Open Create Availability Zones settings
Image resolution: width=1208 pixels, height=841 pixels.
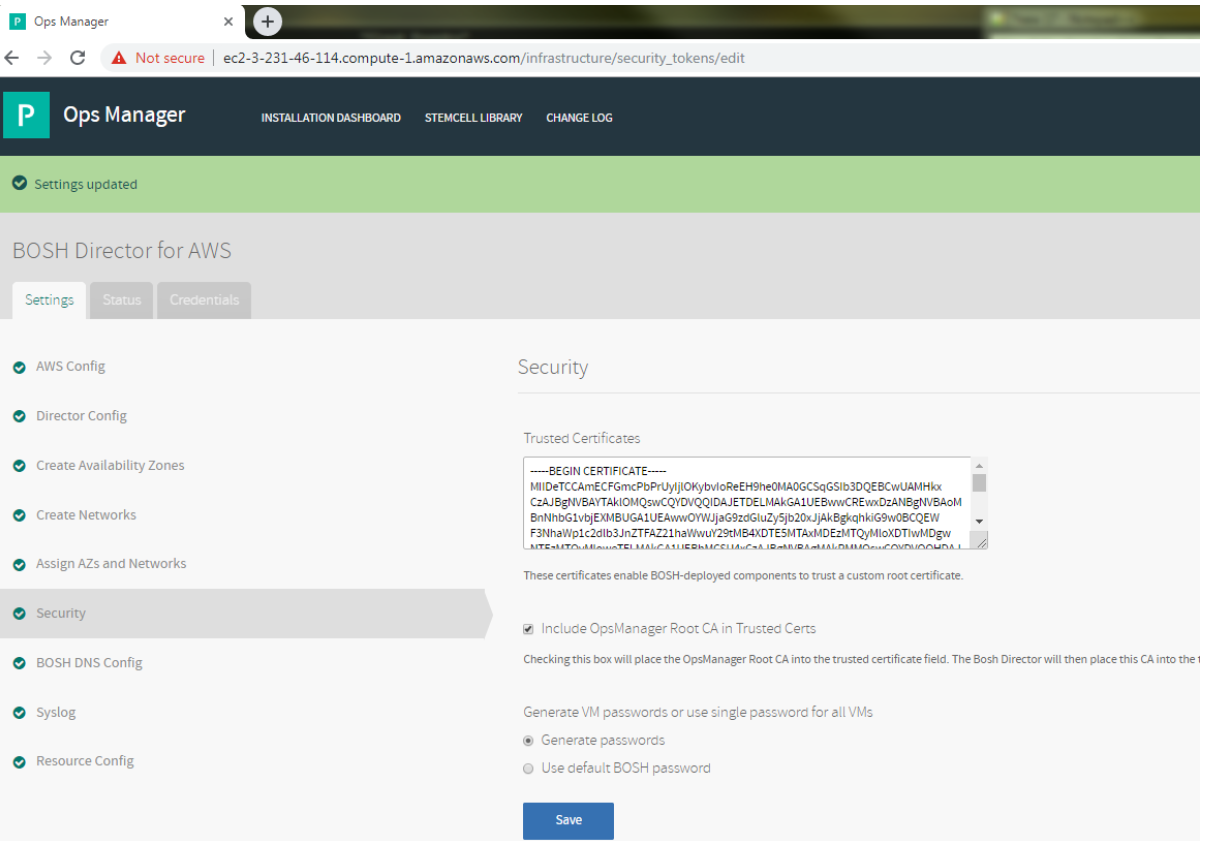110,466
